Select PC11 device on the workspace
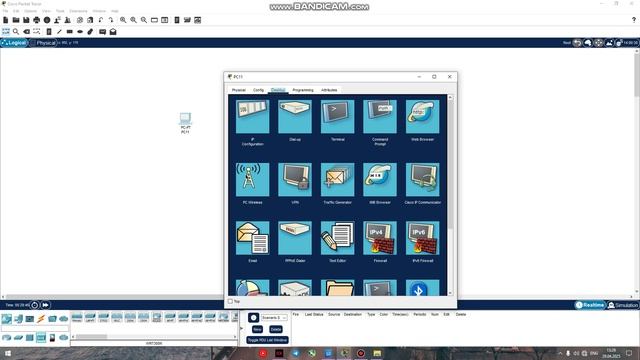The width and height of the screenshot is (640, 360). pos(185,122)
